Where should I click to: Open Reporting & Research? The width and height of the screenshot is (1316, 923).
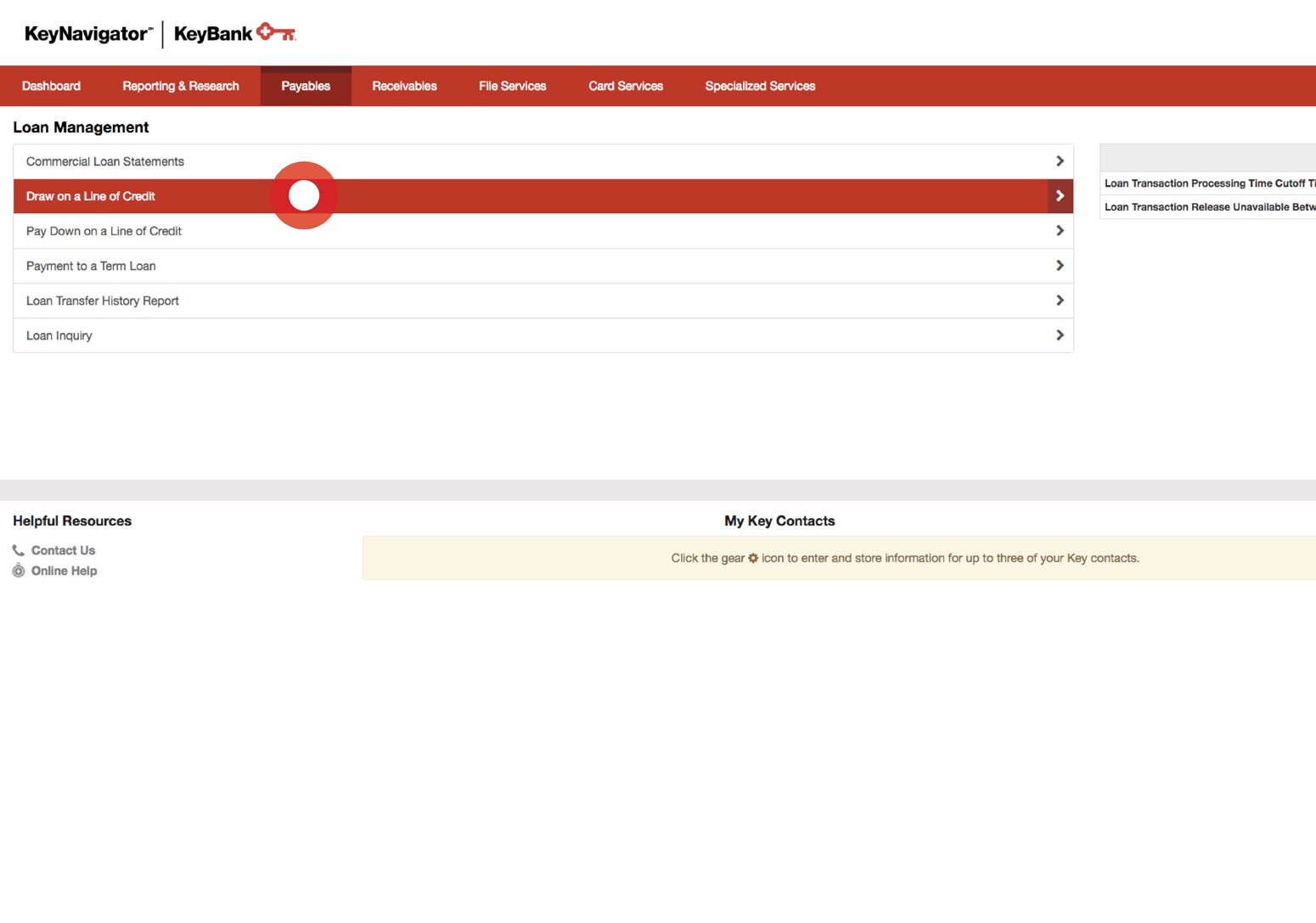tap(180, 85)
